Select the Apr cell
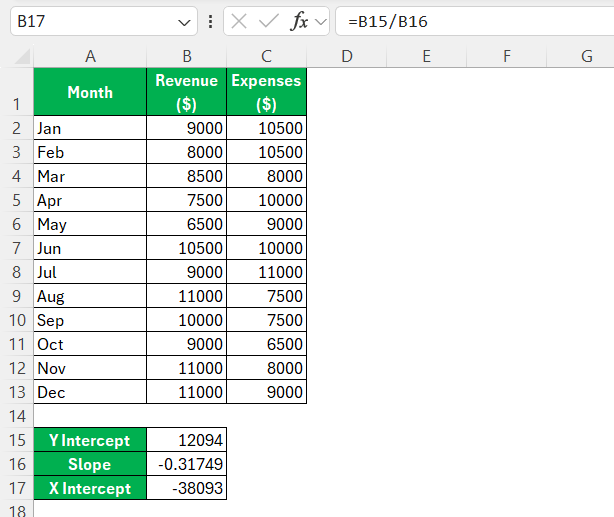 click(x=90, y=200)
